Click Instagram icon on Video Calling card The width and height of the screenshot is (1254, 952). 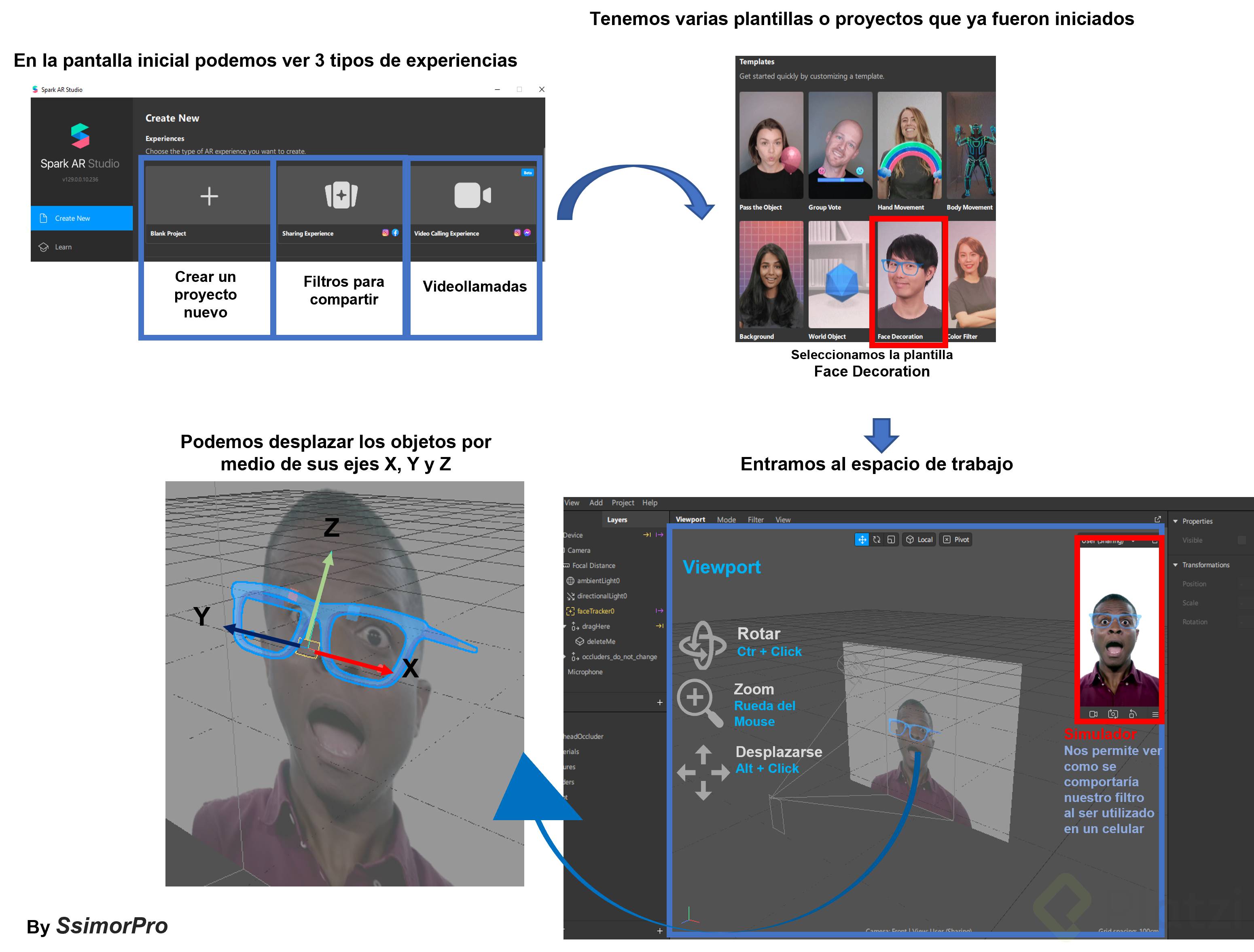click(517, 233)
